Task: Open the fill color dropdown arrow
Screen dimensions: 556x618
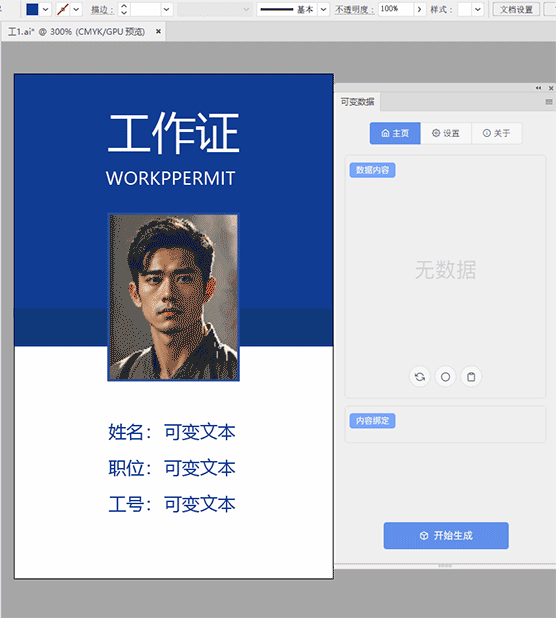Action: click(46, 9)
